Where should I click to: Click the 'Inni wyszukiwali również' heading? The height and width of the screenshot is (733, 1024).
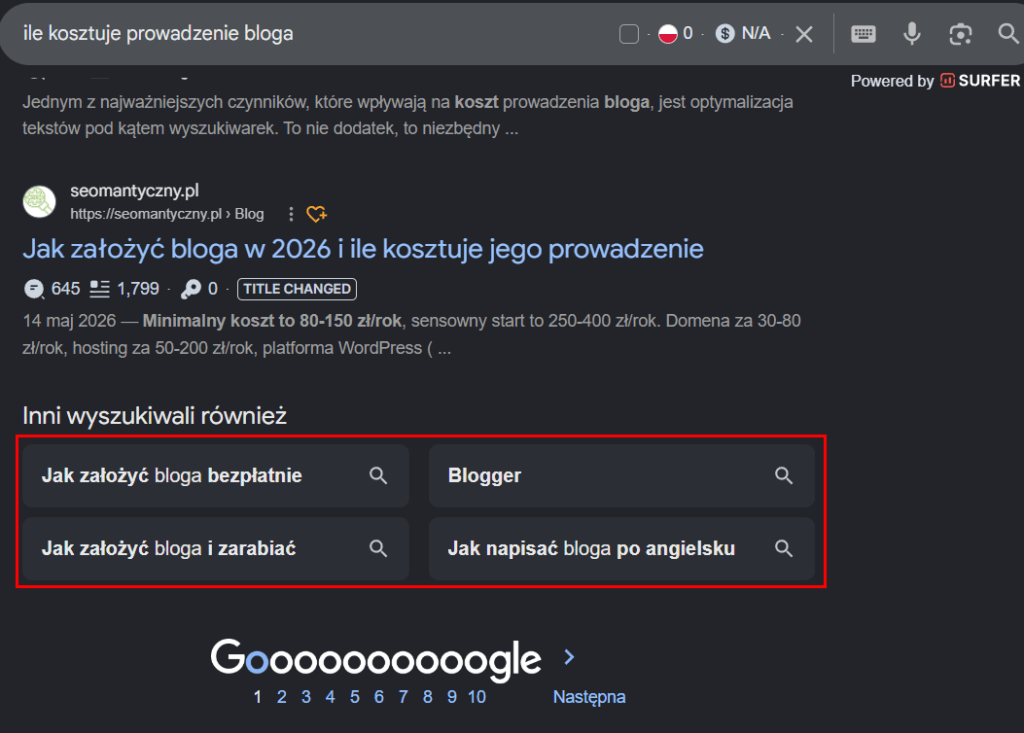tap(155, 415)
